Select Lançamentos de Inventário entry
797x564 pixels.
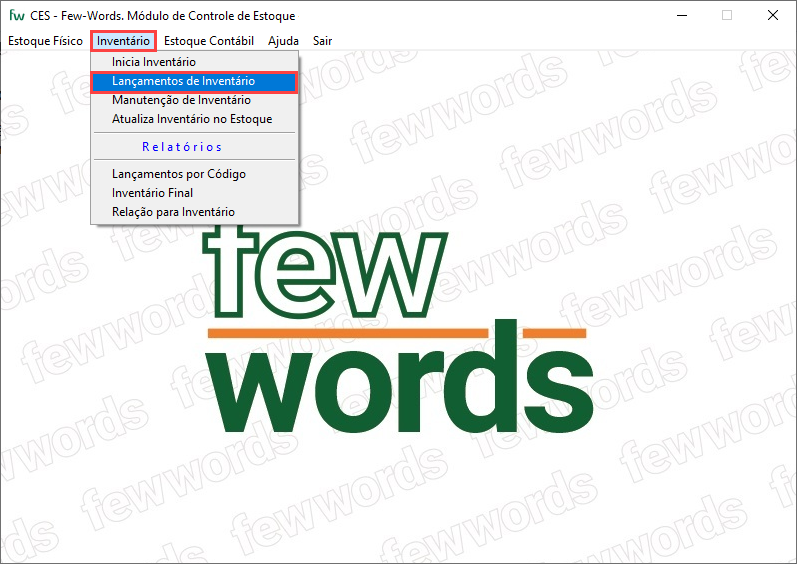tap(195, 81)
